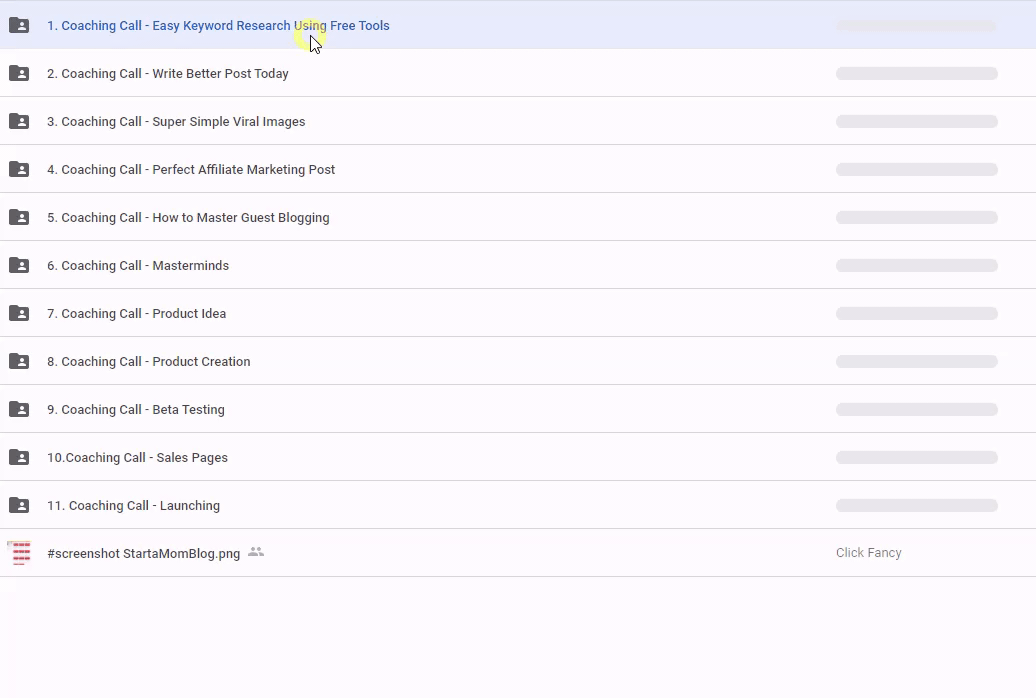The height and width of the screenshot is (698, 1036).
Task: Select the 6. Coaching Call - Masterminds title text
Action: click(x=138, y=266)
